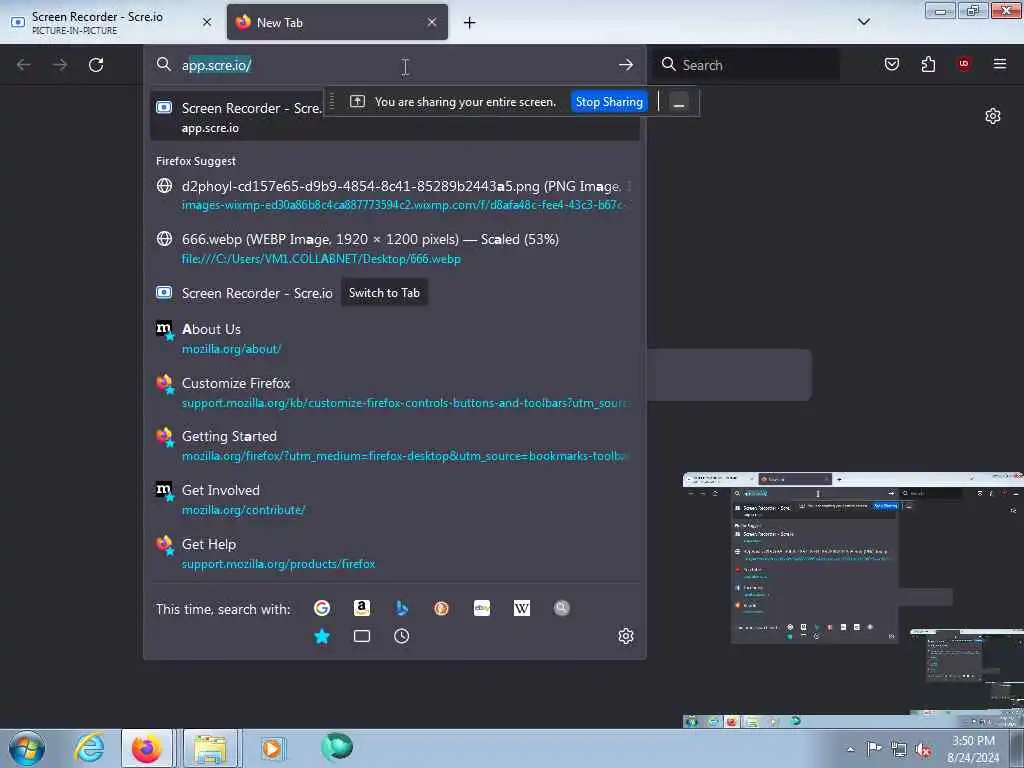This screenshot has width=1024, height=768.
Task: Click the network tray icon
Action: click(x=899, y=749)
